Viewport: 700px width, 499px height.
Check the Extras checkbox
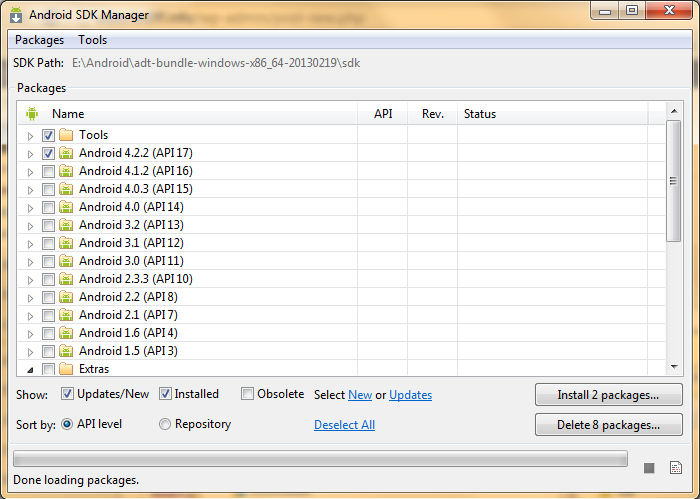48,369
